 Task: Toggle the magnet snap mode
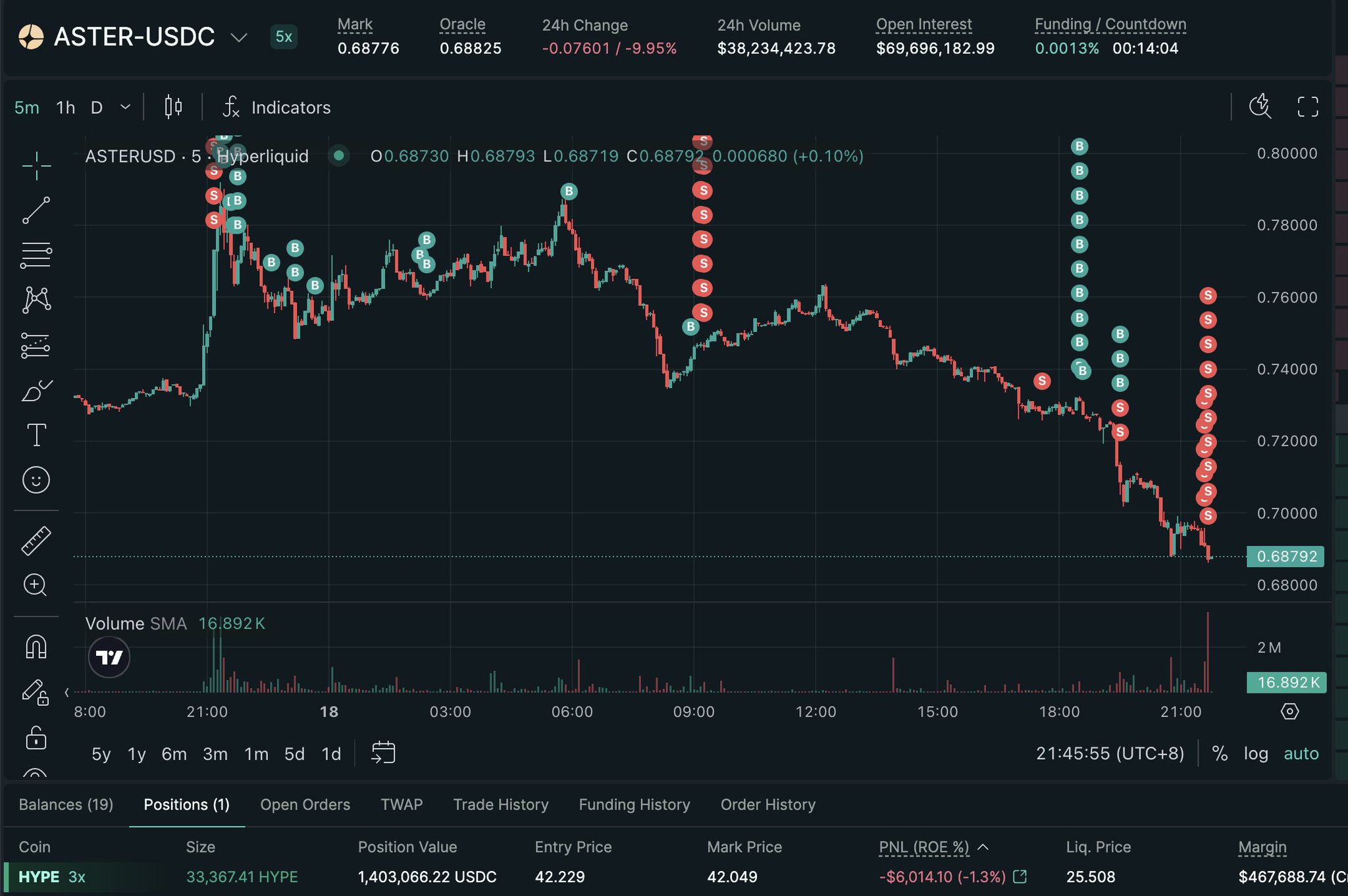36,647
